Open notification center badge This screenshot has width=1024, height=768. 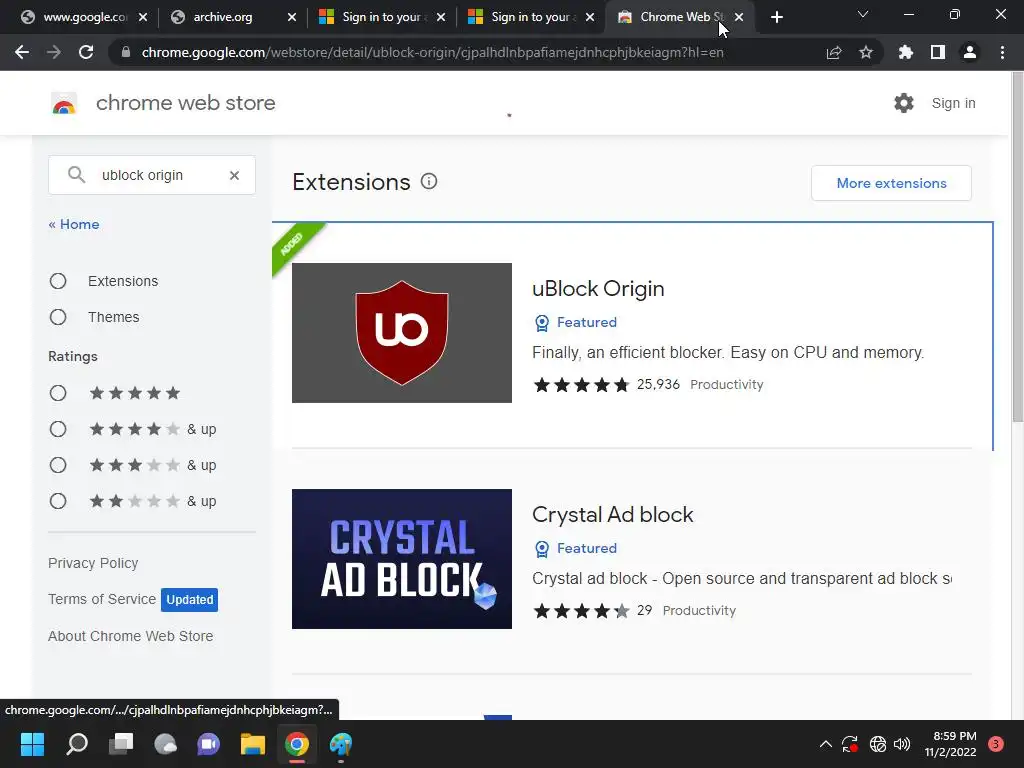996,744
